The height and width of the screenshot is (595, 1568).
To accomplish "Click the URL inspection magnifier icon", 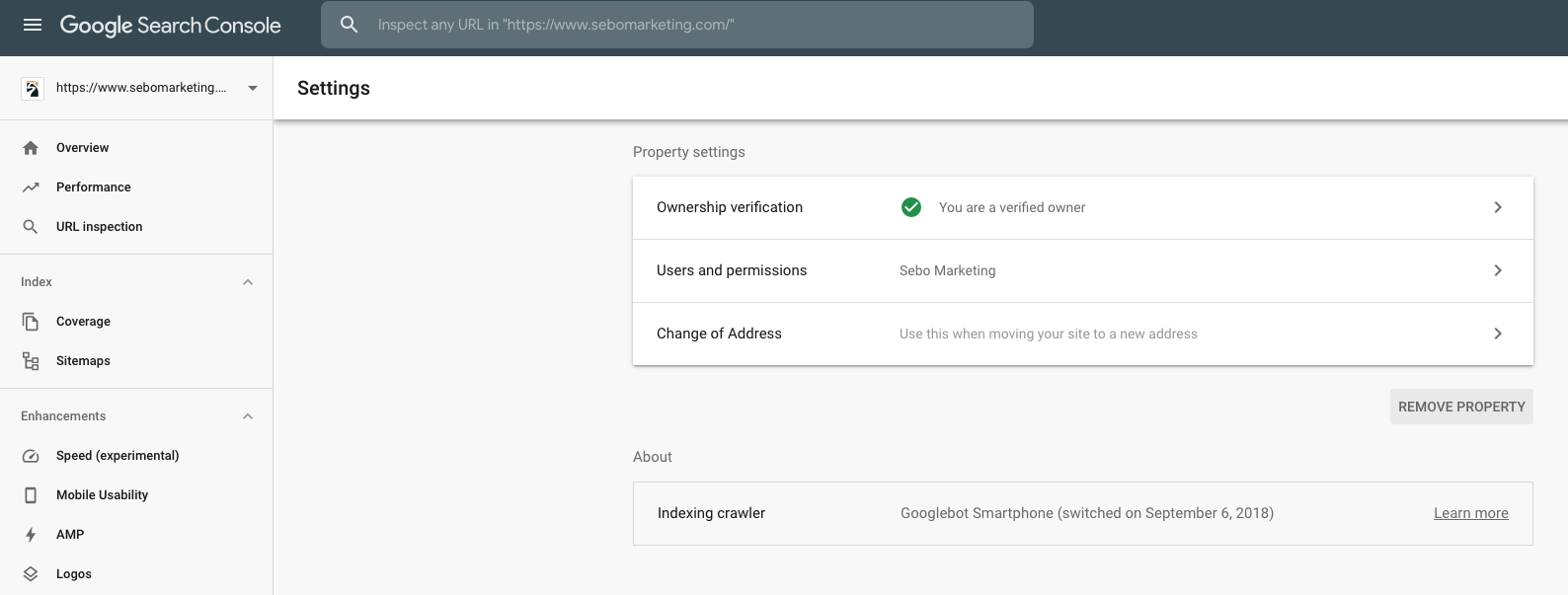I will pyautogui.click(x=31, y=227).
